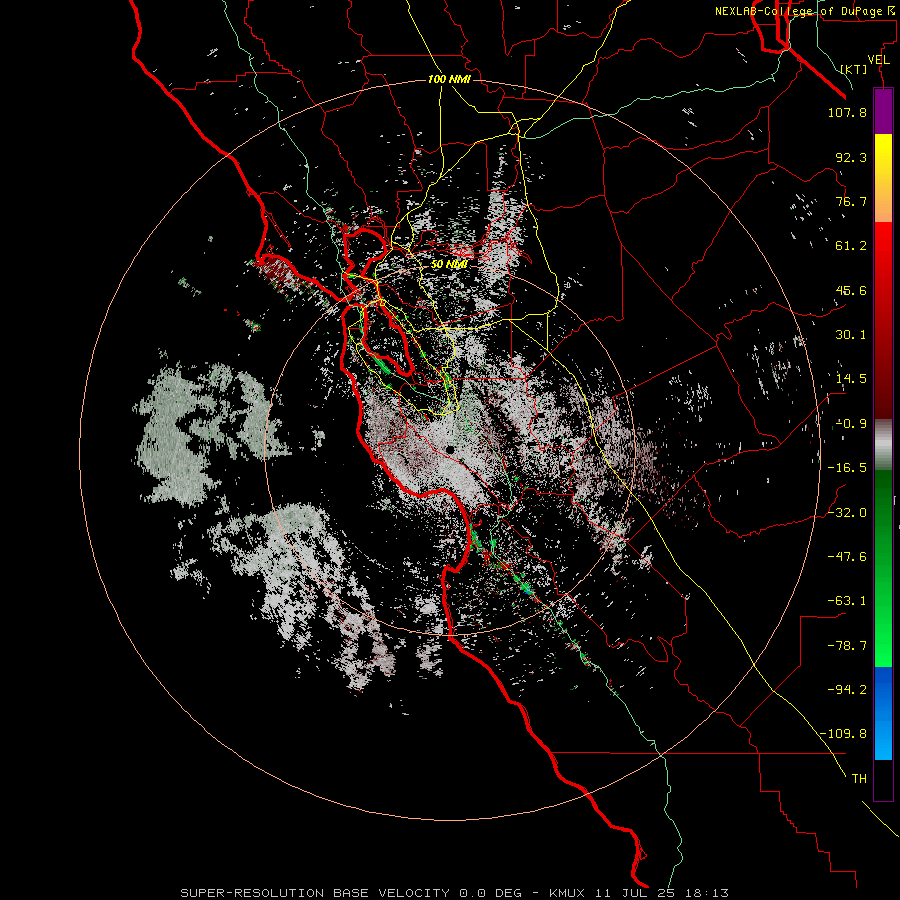
Task: Click the blue segment of velocity color bar
Action: coord(883,713)
